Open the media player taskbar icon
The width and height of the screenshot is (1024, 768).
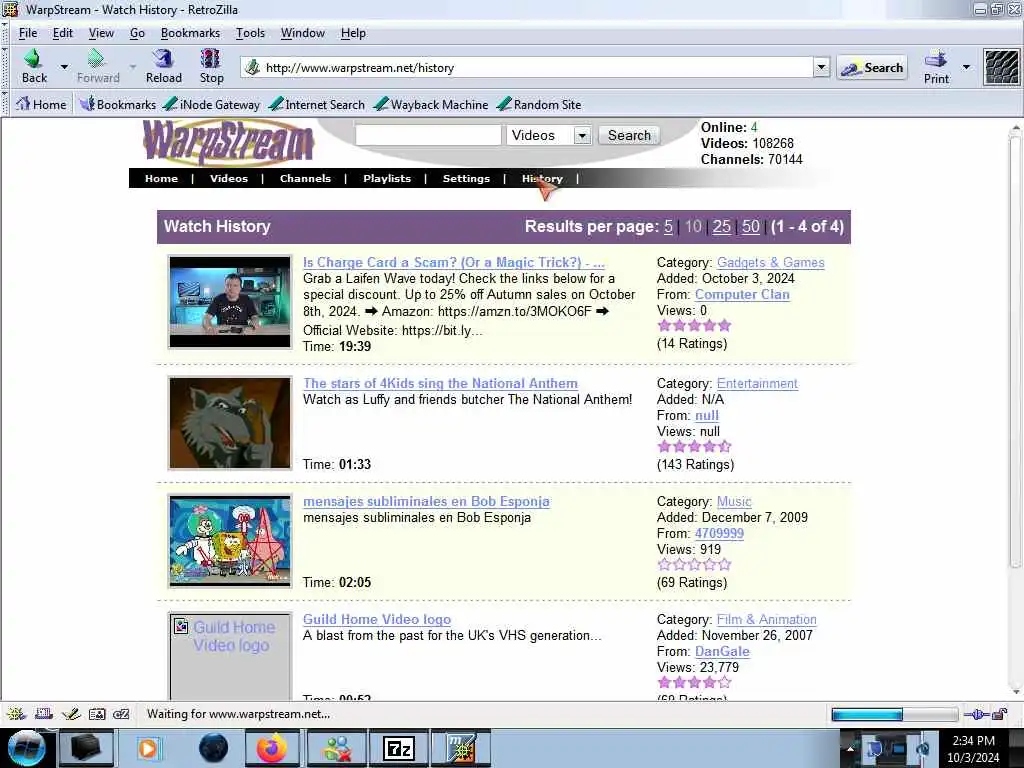[148, 748]
